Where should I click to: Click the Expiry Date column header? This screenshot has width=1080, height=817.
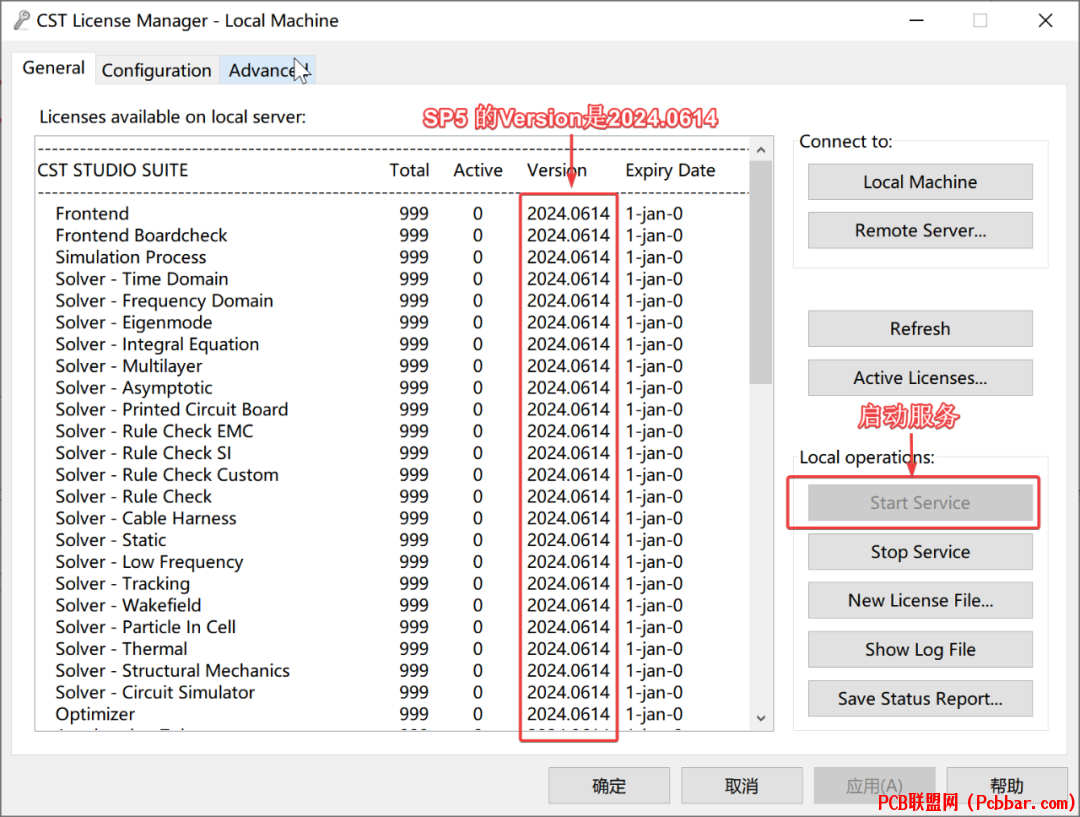(670, 171)
